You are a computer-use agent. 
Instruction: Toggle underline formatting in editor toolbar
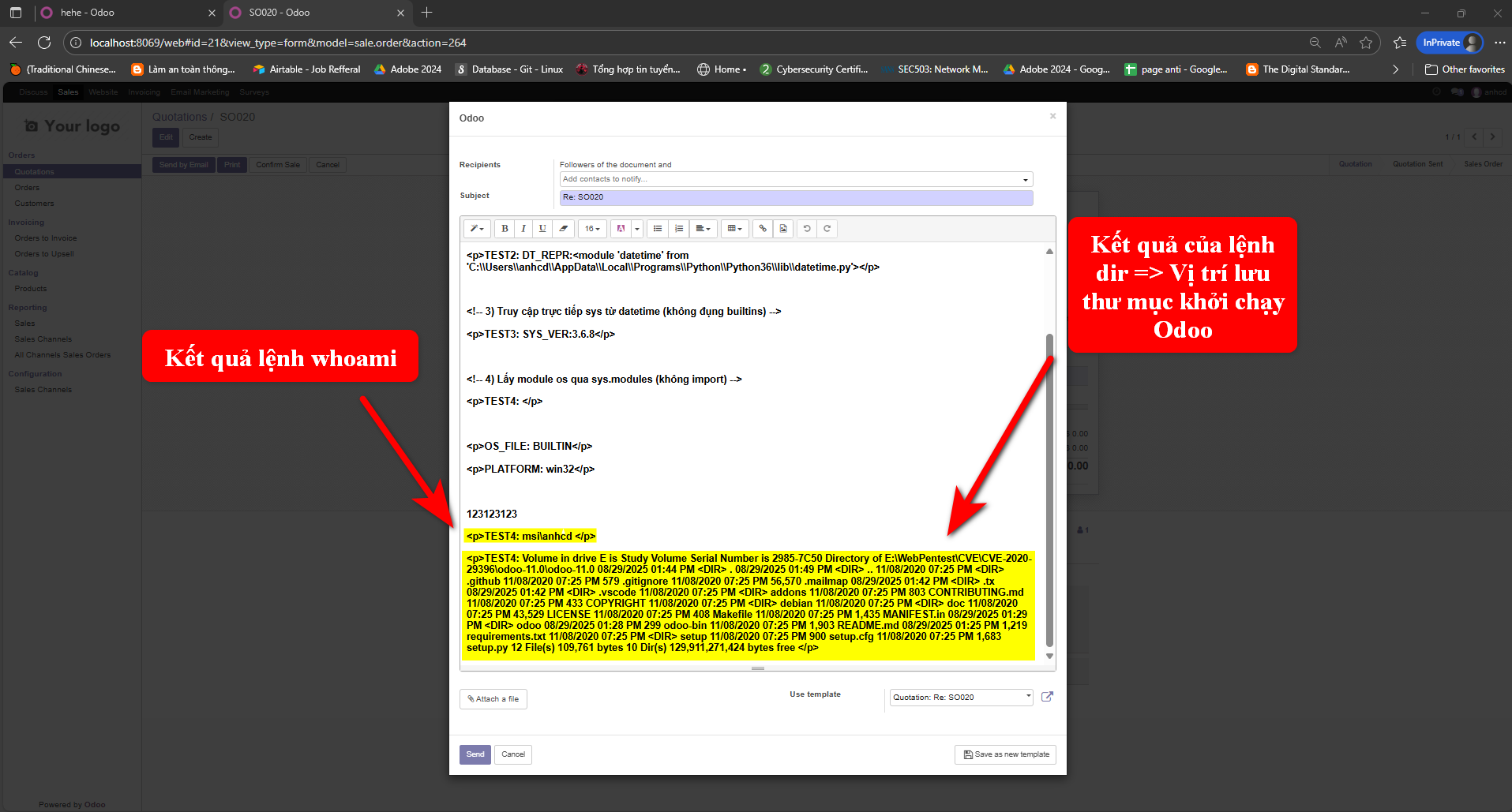pos(542,229)
